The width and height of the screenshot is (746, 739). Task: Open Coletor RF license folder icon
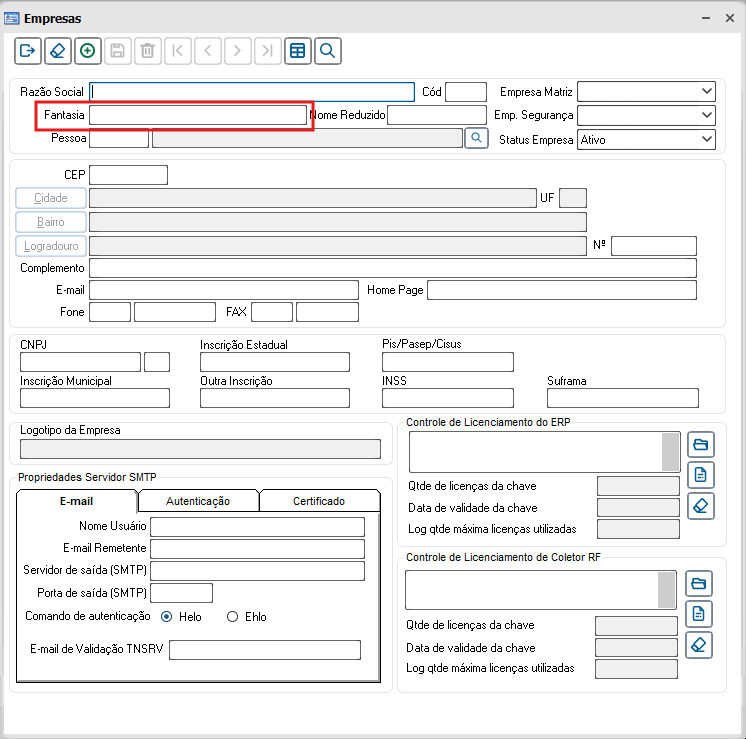[x=698, y=583]
